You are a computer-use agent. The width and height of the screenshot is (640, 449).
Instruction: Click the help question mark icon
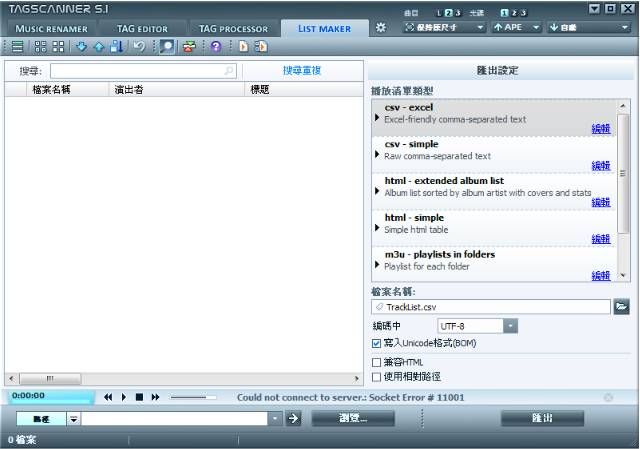(215, 47)
